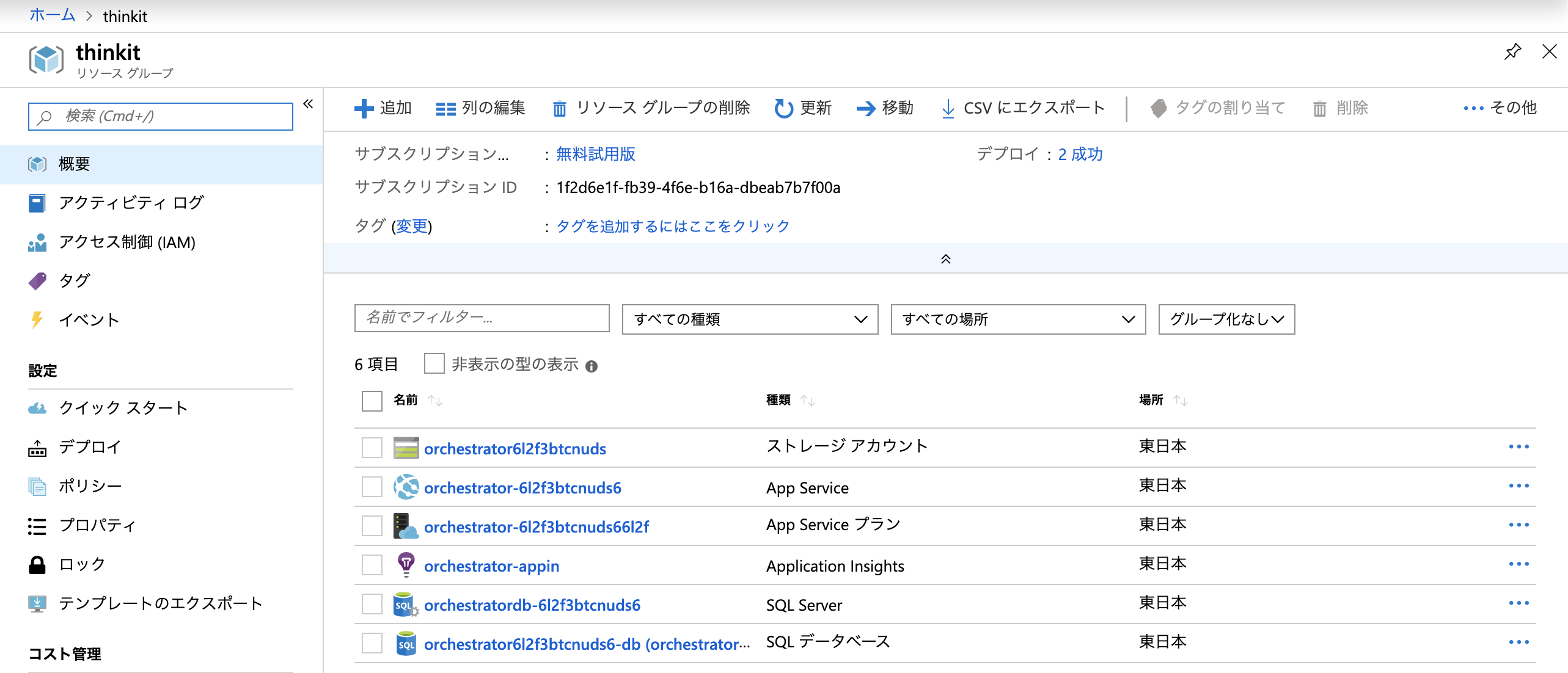Screen dimensions: 1568x673
Task: Click the 名前でフィルター input field
Action: (482, 318)
